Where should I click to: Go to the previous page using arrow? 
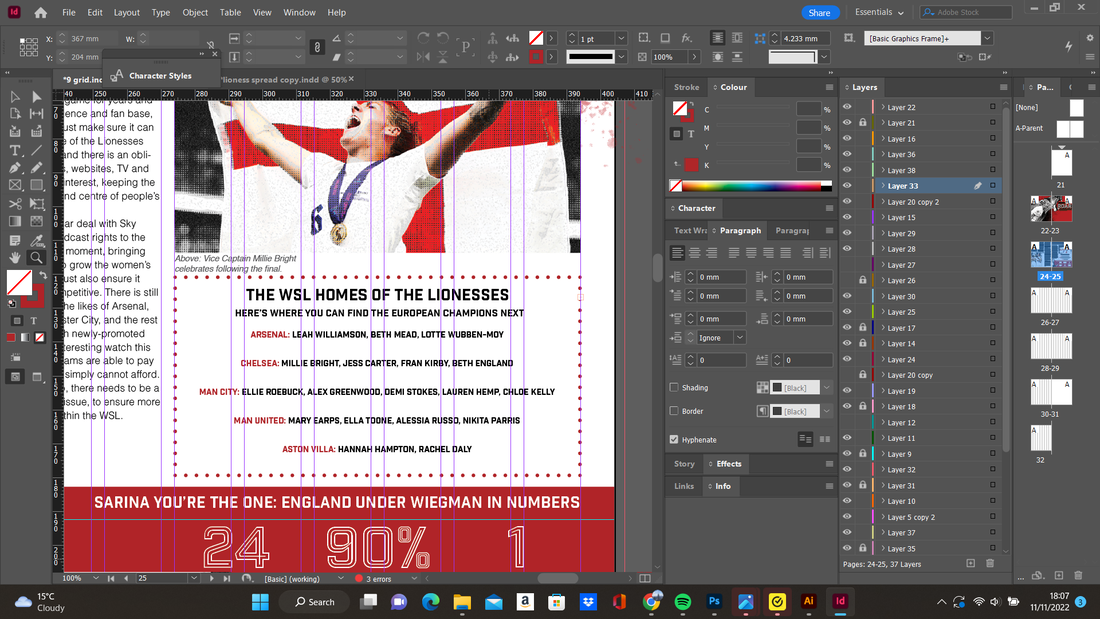click(126, 578)
